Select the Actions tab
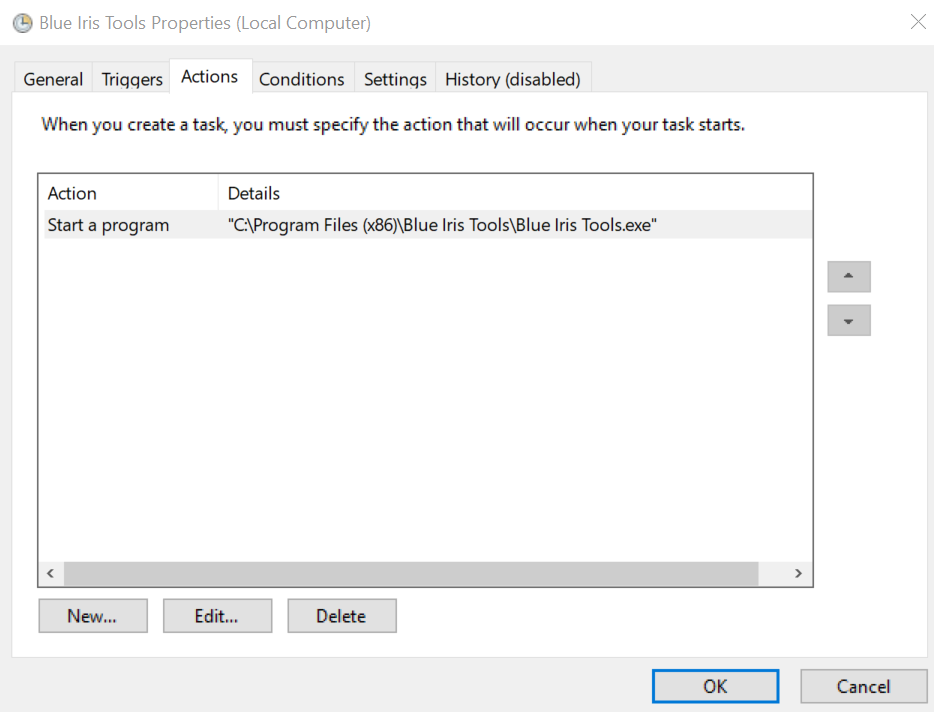Image resolution: width=934 pixels, height=712 pixels. (x=210, y=77)
